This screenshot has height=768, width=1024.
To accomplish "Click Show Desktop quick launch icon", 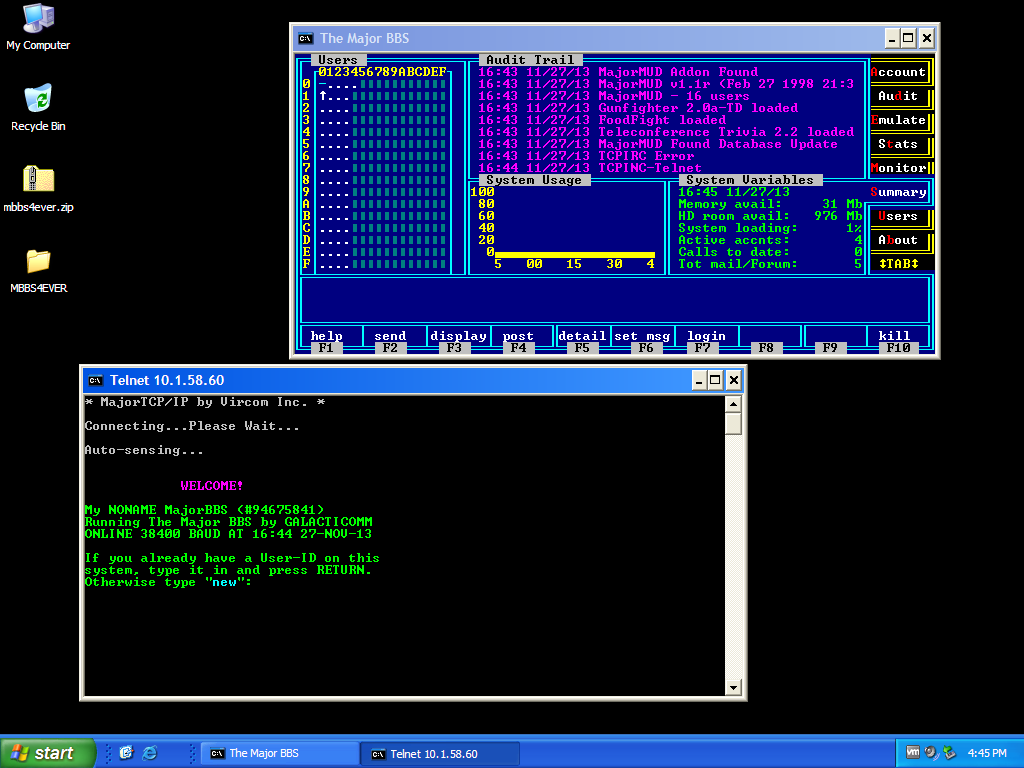I will (x=127, y=753).
